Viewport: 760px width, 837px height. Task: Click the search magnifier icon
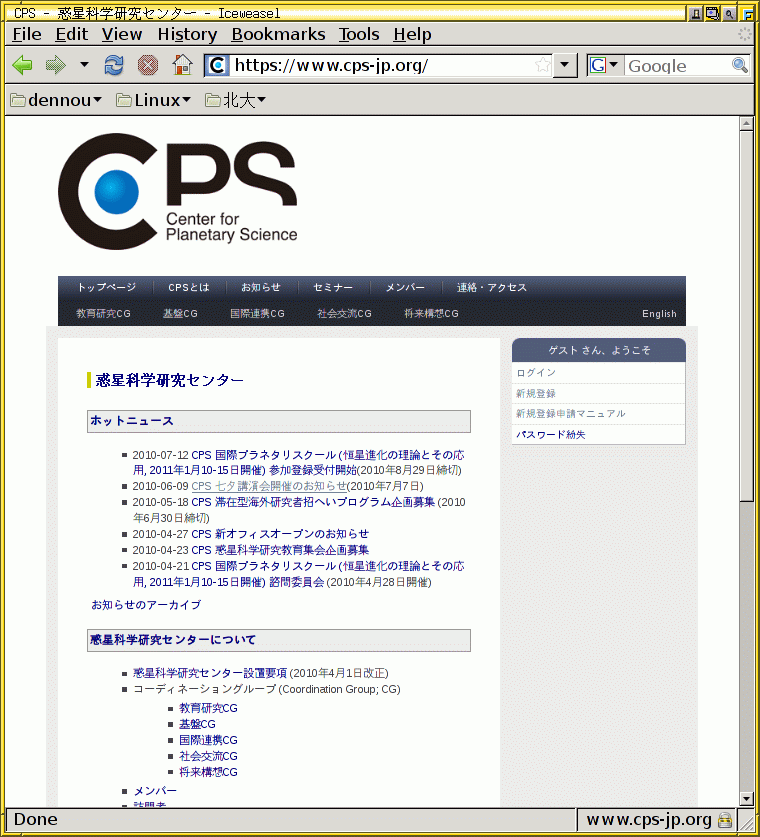point(740,66)
